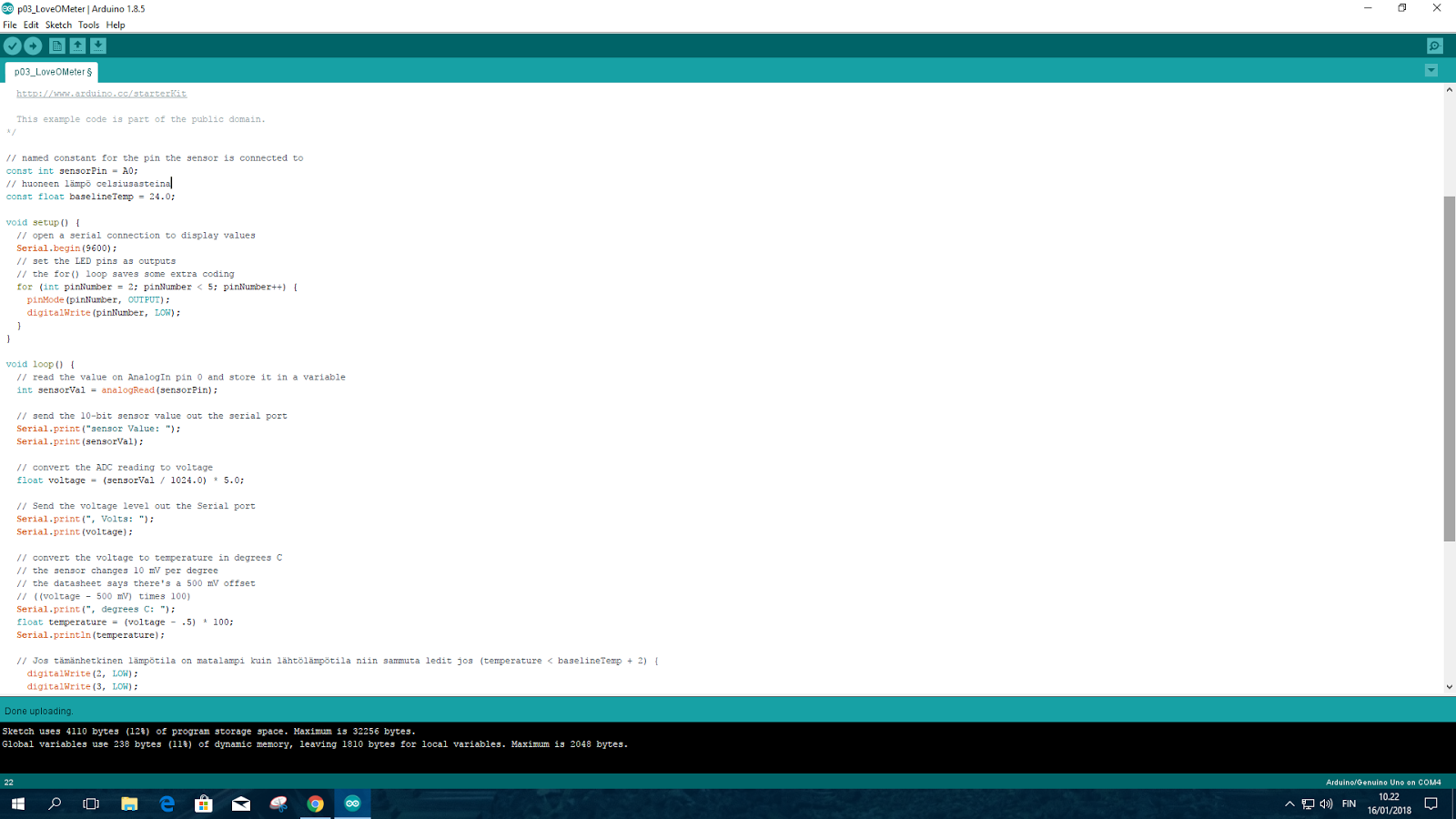
Task: Open Windows search magnifier in taskbar
Action: (55, 804)
